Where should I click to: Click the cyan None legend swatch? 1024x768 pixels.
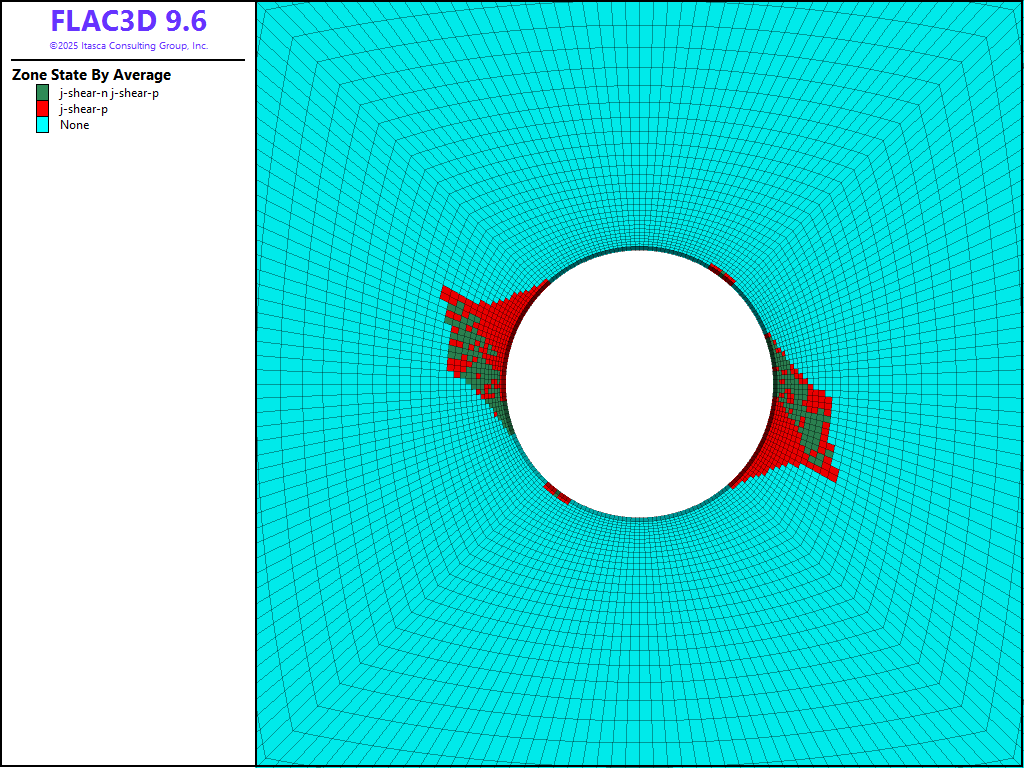point(42,125)
